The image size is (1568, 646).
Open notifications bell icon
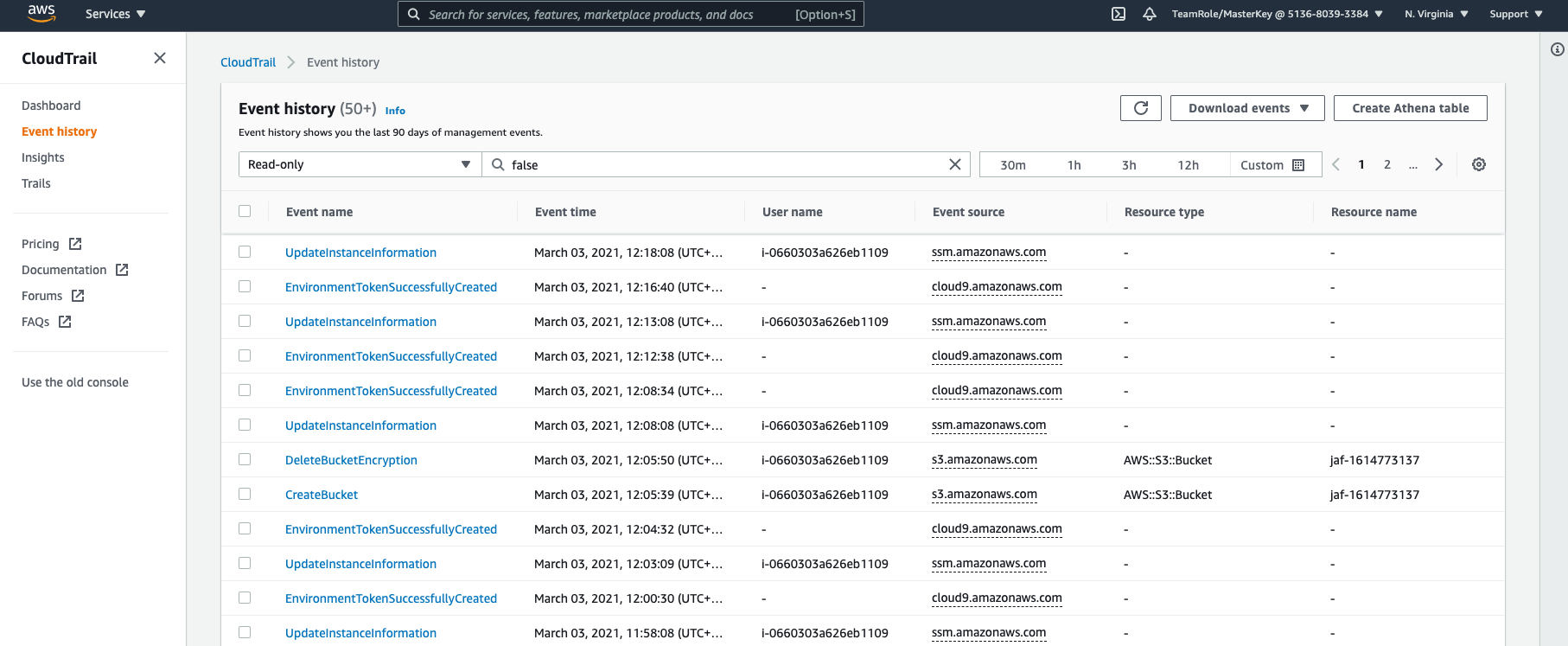click(1150, 14)
